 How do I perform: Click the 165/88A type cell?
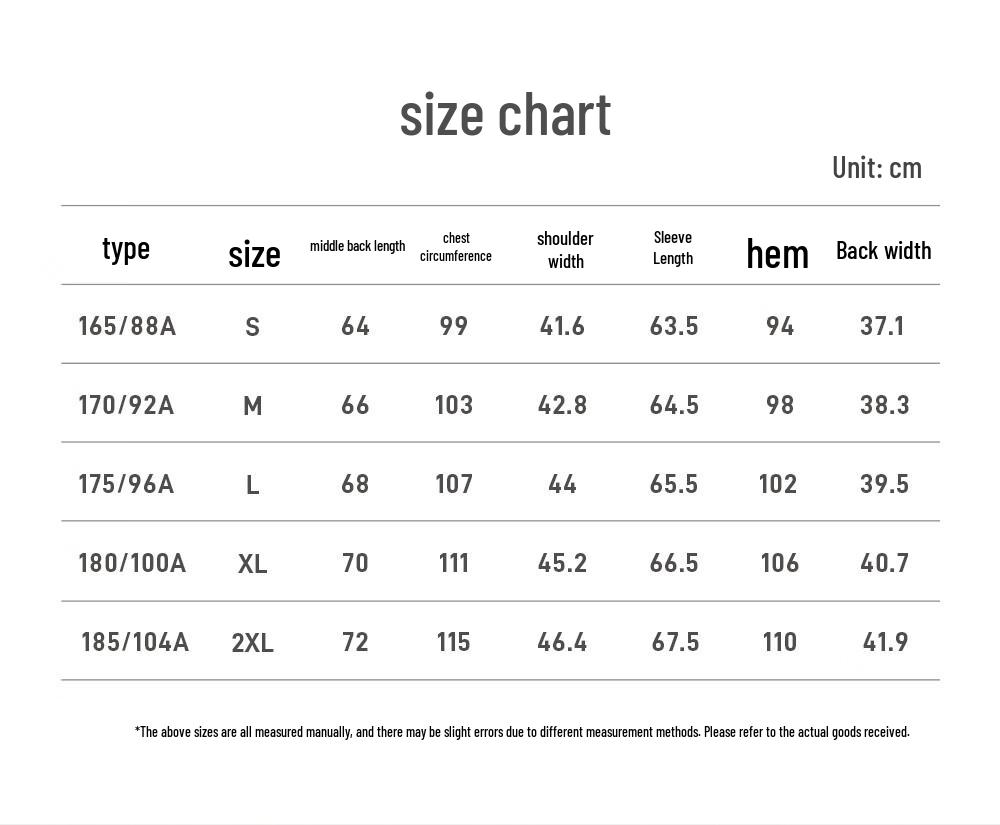pyautogui.click(x=127, y=326)
